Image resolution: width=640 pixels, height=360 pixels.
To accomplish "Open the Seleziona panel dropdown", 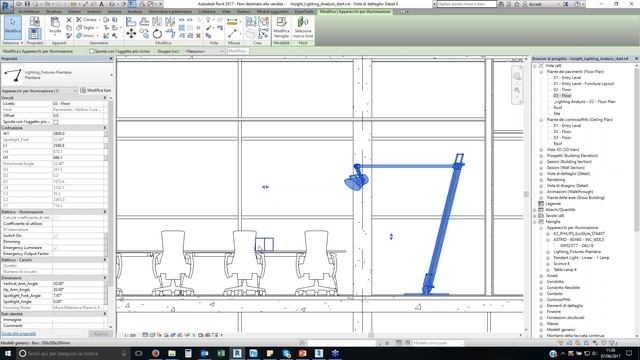I will 12,43.
